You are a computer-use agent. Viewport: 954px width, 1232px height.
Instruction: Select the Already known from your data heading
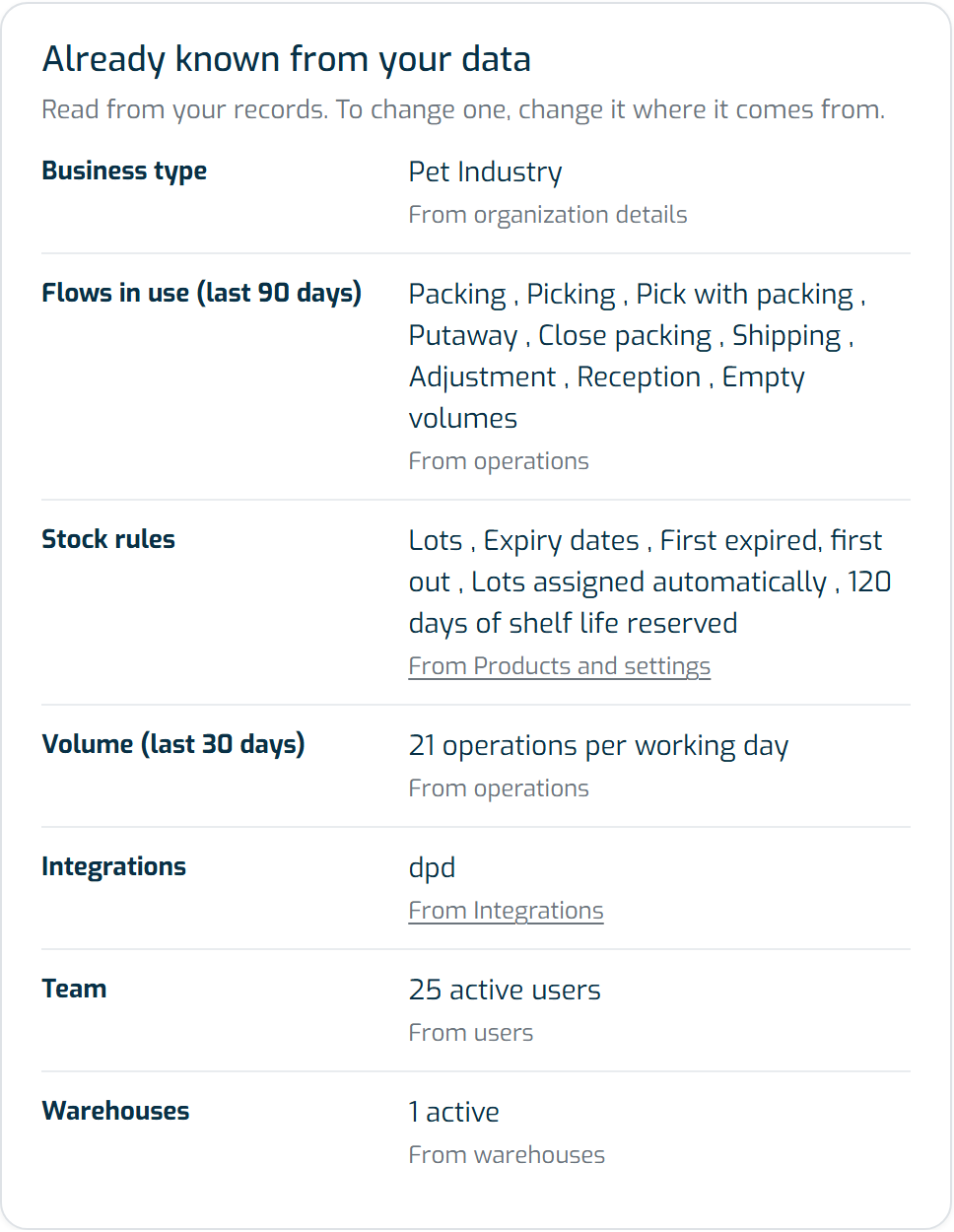click(287, 59)
